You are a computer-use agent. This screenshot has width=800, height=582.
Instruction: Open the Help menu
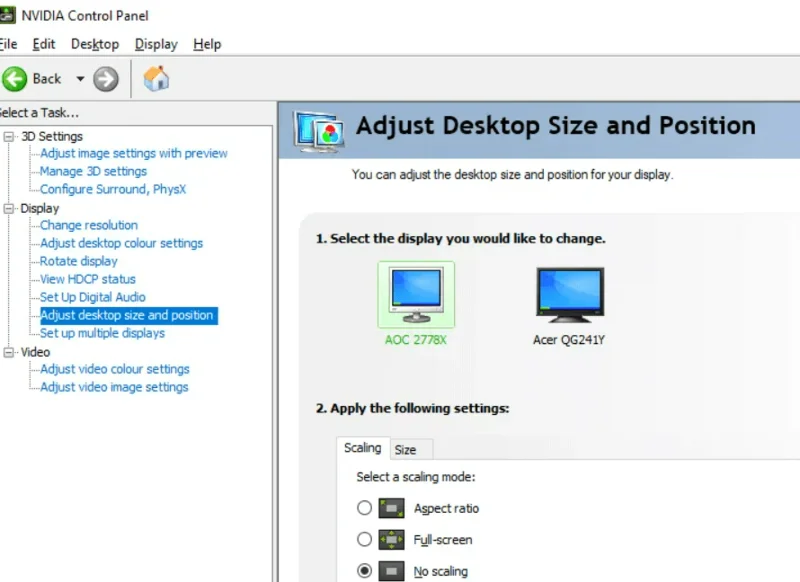click(207, 44)
